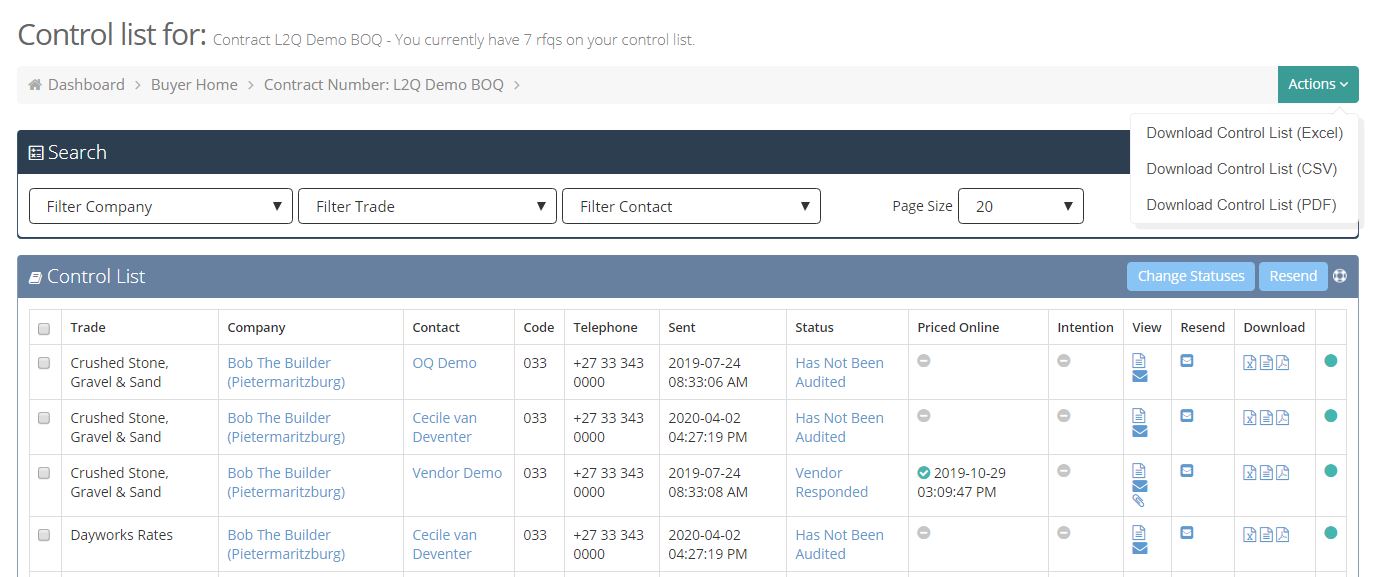The image size is (1381, 577).
Task: Toggle the Actions dropdown button
Action: coord(1318,84)
